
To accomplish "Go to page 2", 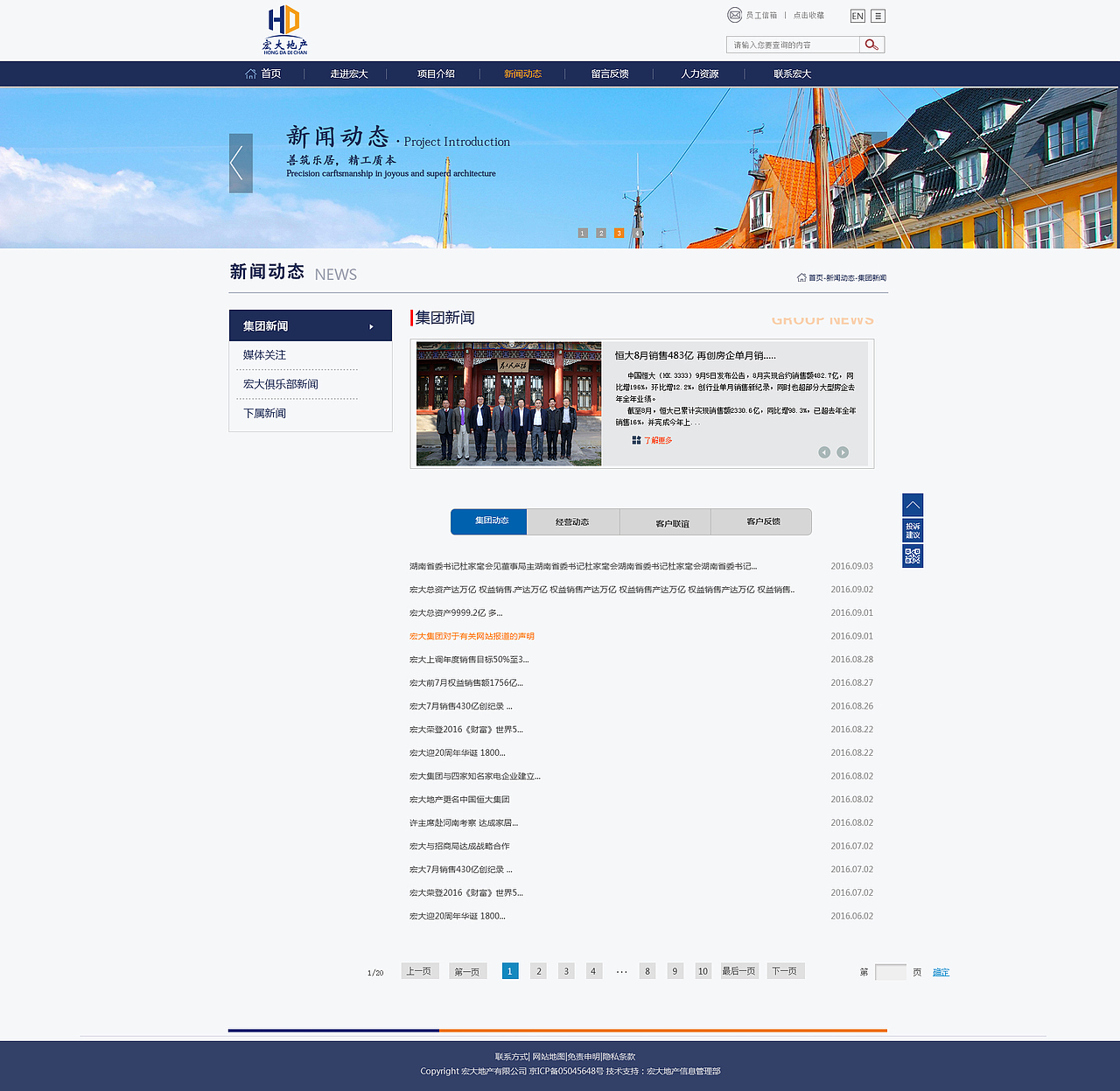I will (538, 971).
